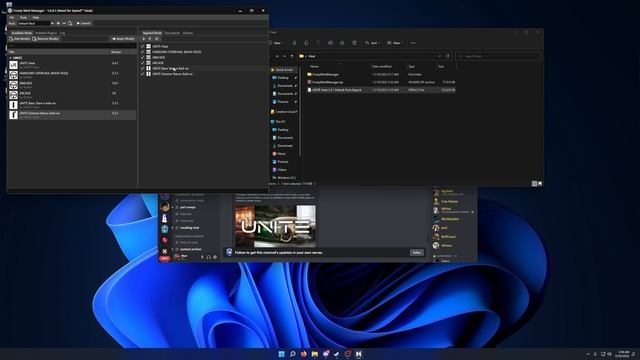Click the Share icon in File Explorer toolbar
Viewport: 640px width, 360px height.
click(342, 43)
